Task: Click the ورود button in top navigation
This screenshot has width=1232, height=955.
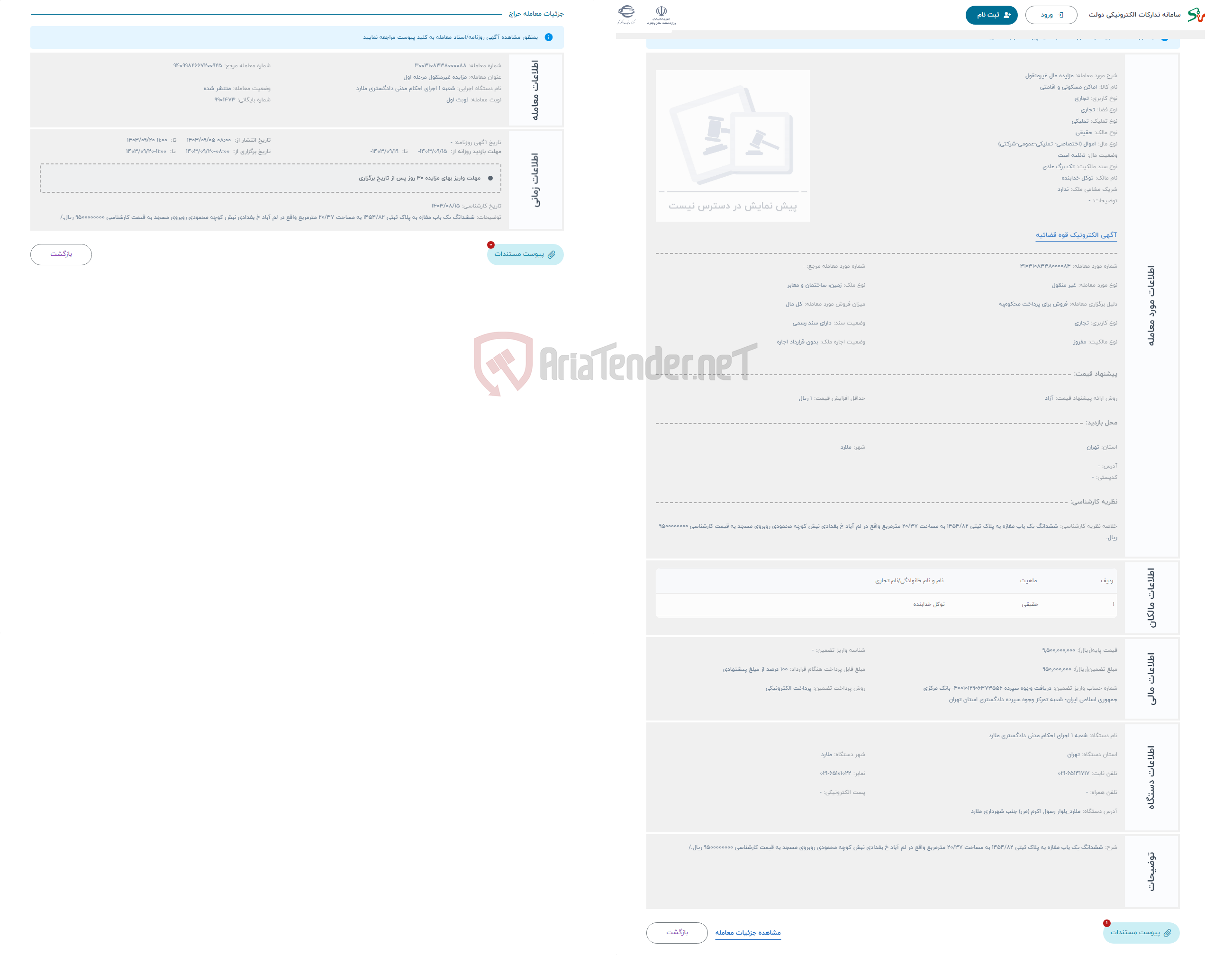Action: 1051,15
